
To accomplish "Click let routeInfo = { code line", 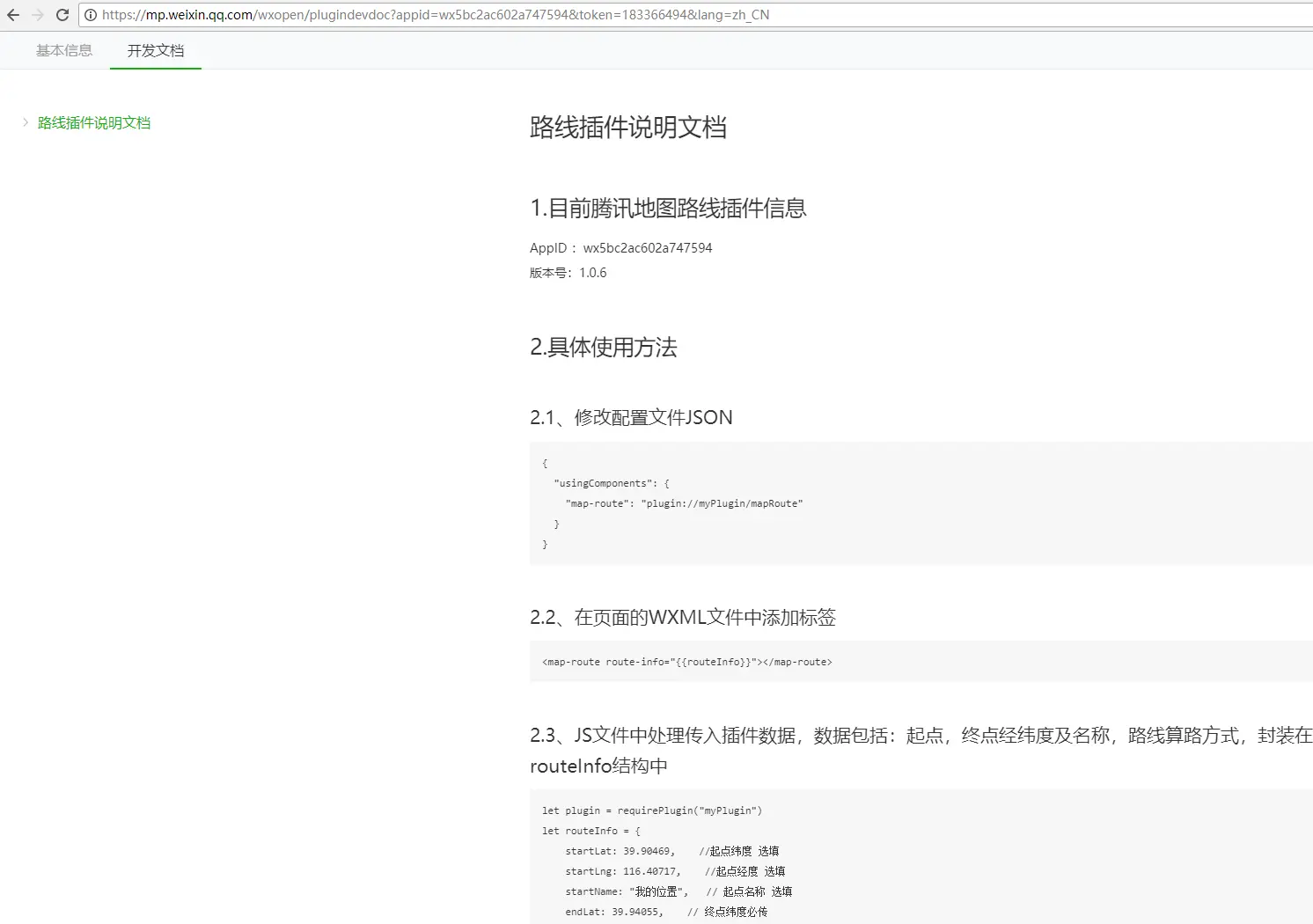I will coord(591,831).
